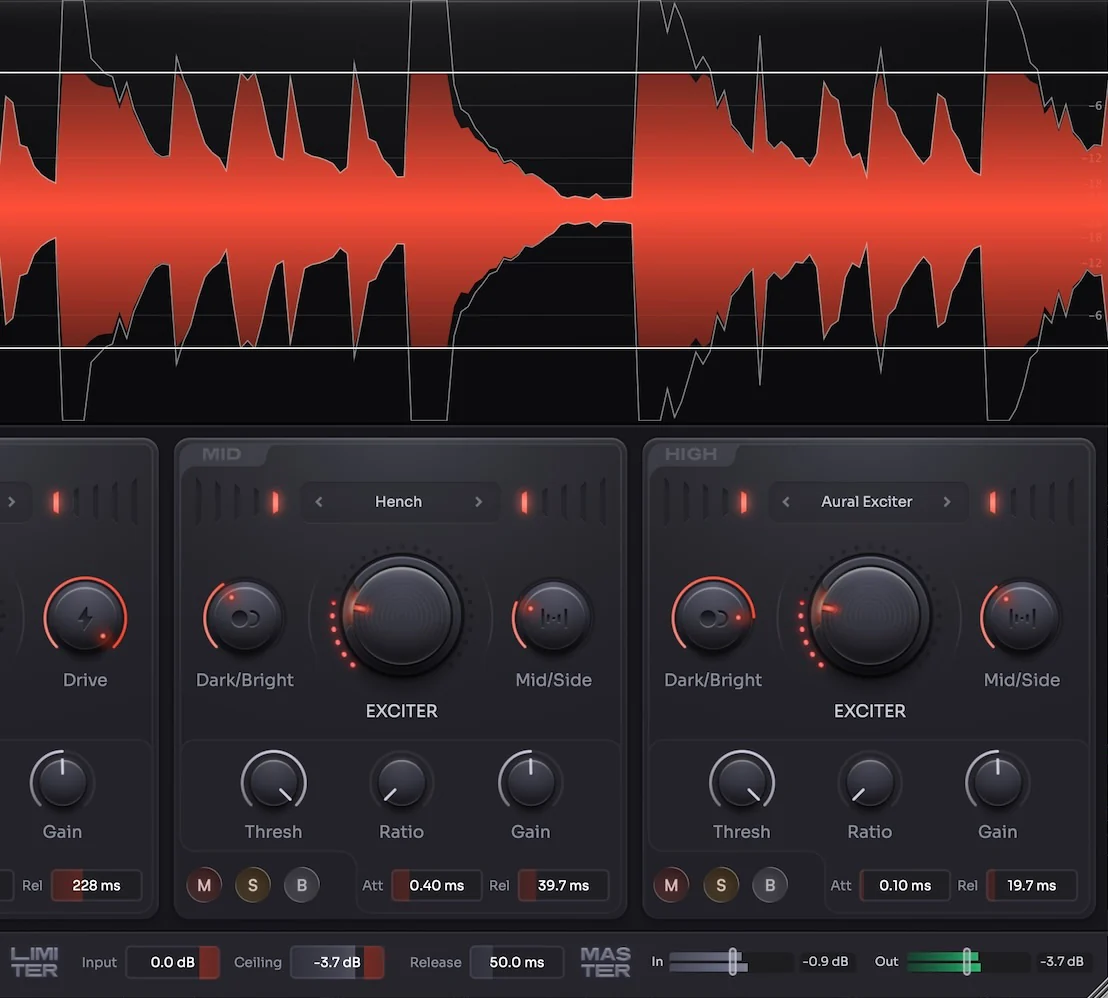Image resolution: width=1108 pixels, height=998 pixels.
Task: Solo the HIGH band with the S button
Action: (721, 885)
